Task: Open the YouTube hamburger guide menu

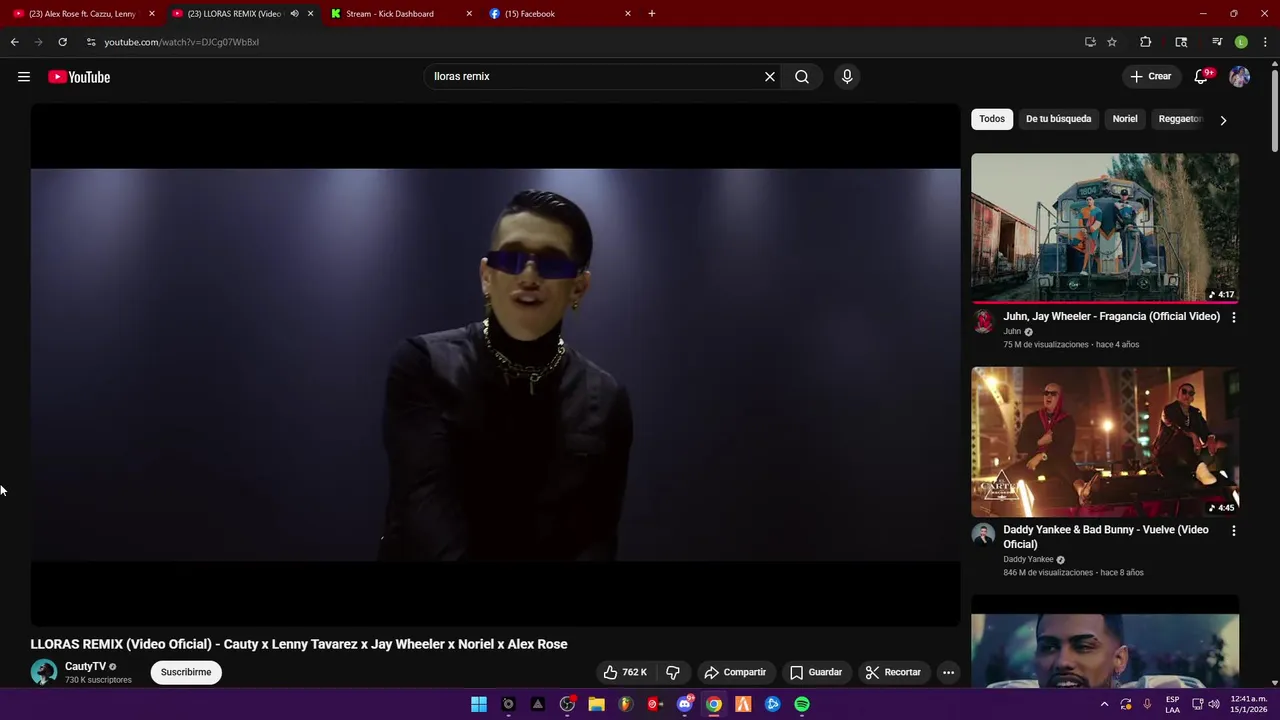Action: pyautogui.click(x=24, y=77)
